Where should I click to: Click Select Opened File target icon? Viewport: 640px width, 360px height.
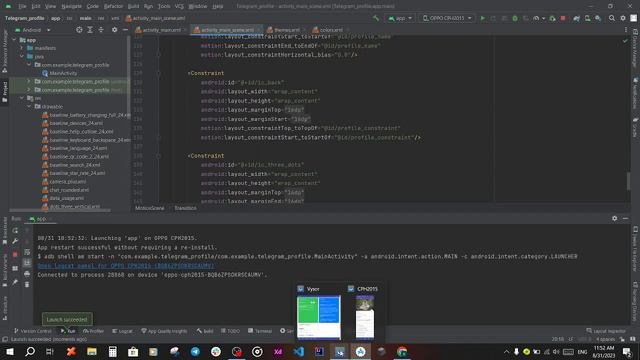(79, 30)
